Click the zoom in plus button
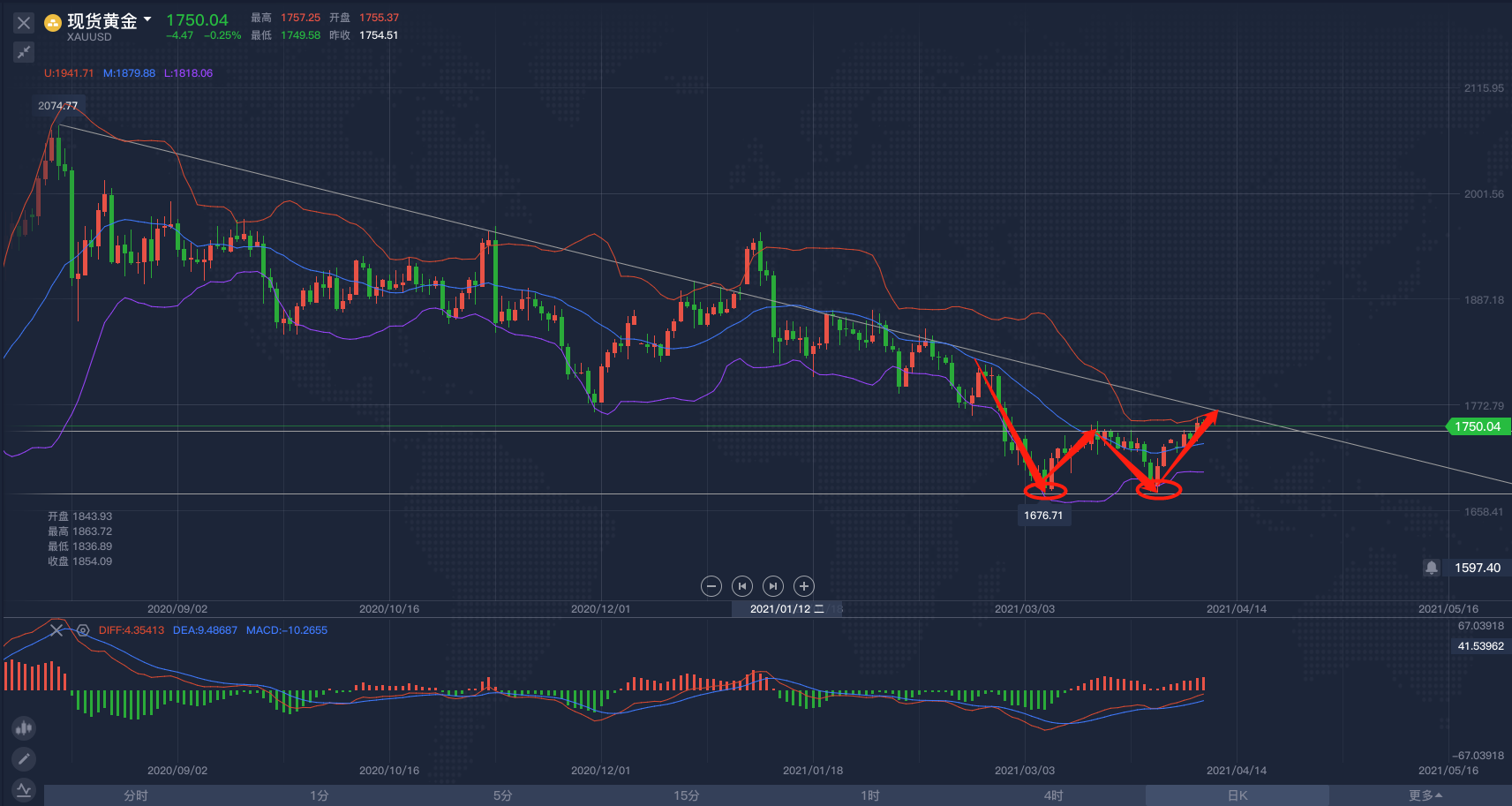 (x=804, y=586)
